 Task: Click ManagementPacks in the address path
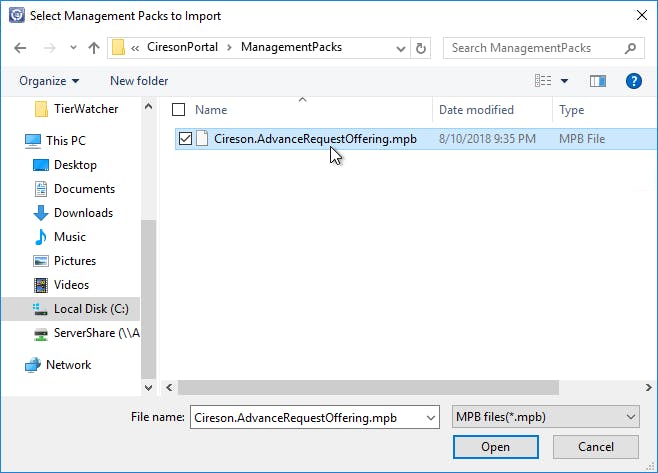pos(291,47)
